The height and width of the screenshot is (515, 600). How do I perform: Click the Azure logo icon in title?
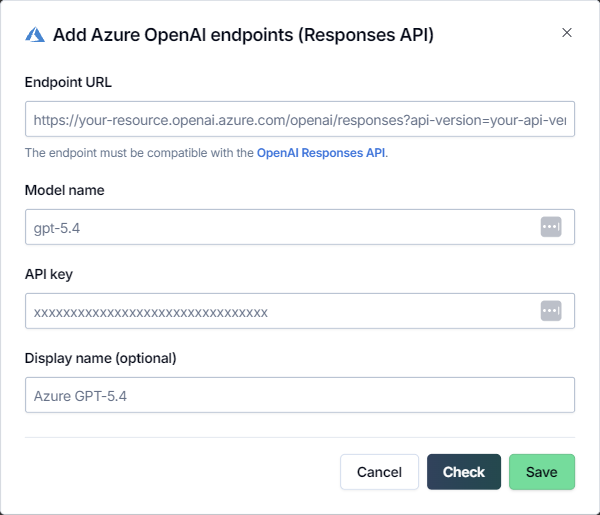35,35
